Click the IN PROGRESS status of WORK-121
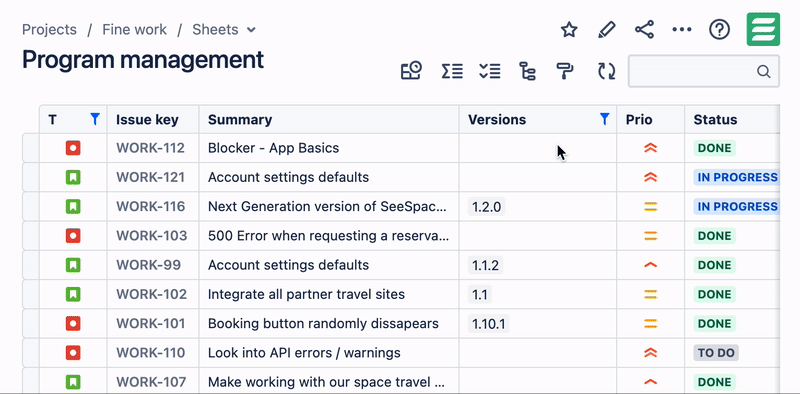 737,177
